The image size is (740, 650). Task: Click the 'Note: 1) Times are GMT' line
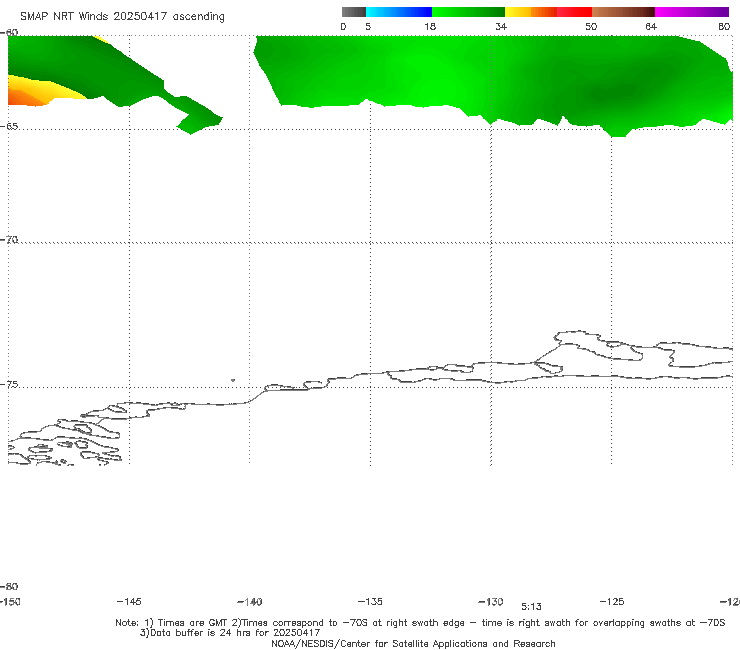coord(420,623)
